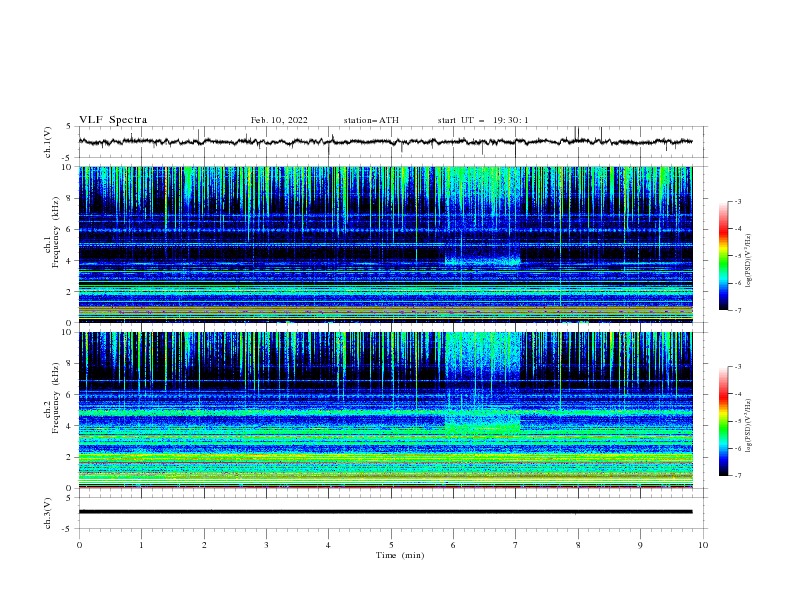Click the ch.1 Frequency (kHz) axis label
Screen dimensions: 792x612
pos(52,230)
